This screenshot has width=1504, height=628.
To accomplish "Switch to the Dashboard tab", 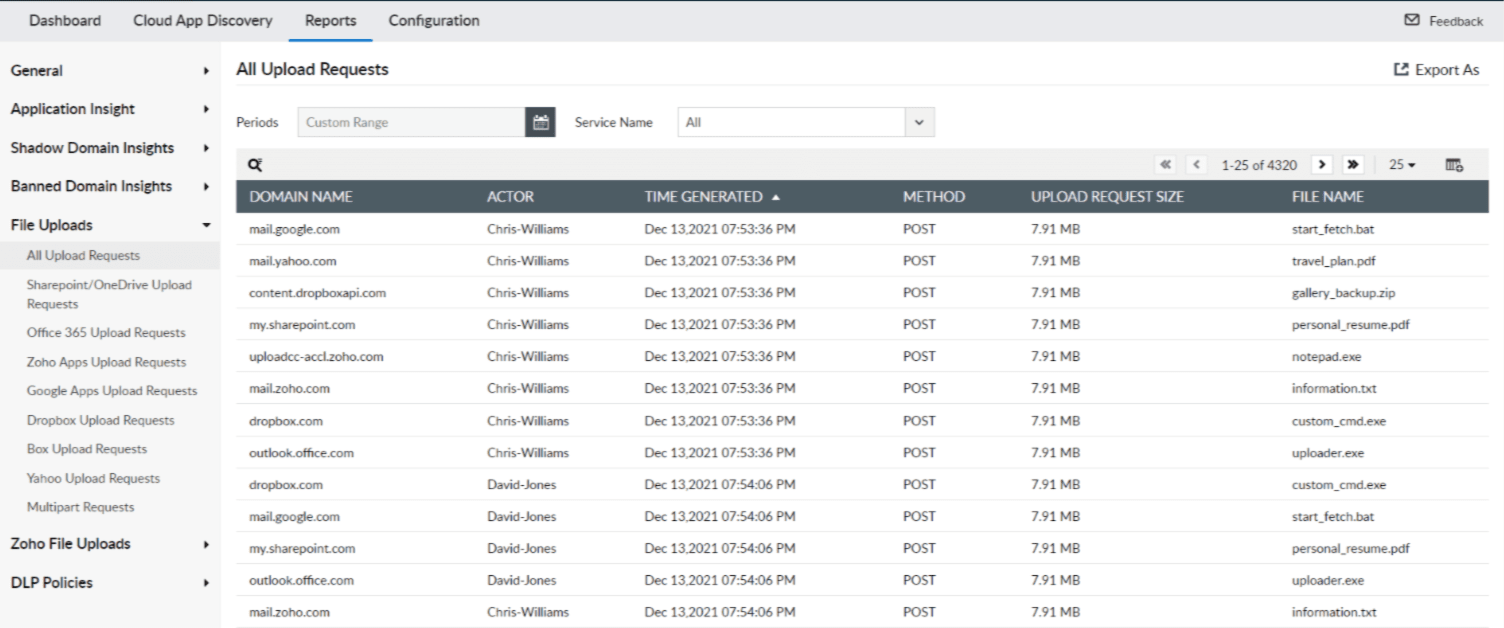I will tap(64, 20).
